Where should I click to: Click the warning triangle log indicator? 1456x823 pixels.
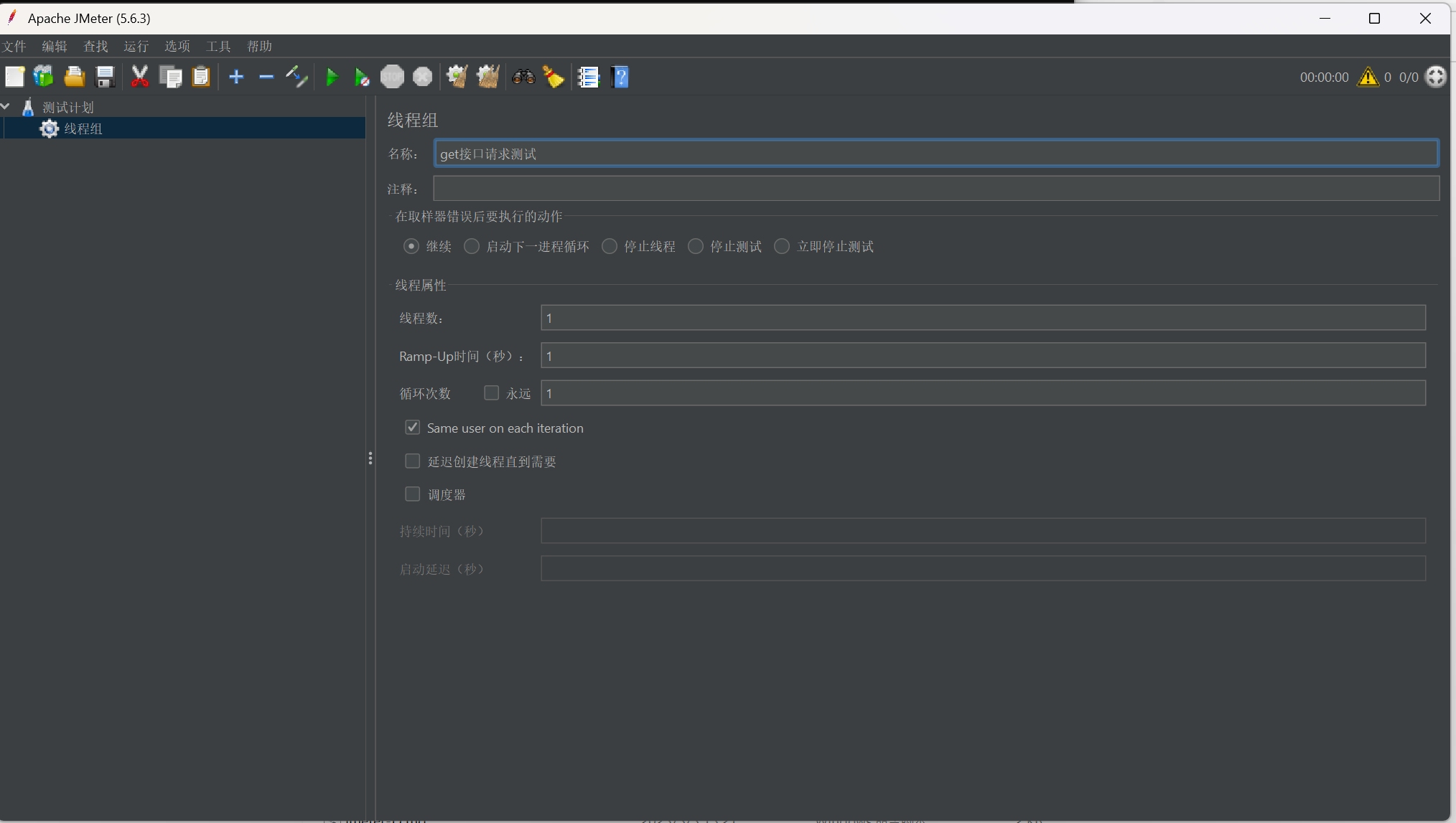point(1368,77)
